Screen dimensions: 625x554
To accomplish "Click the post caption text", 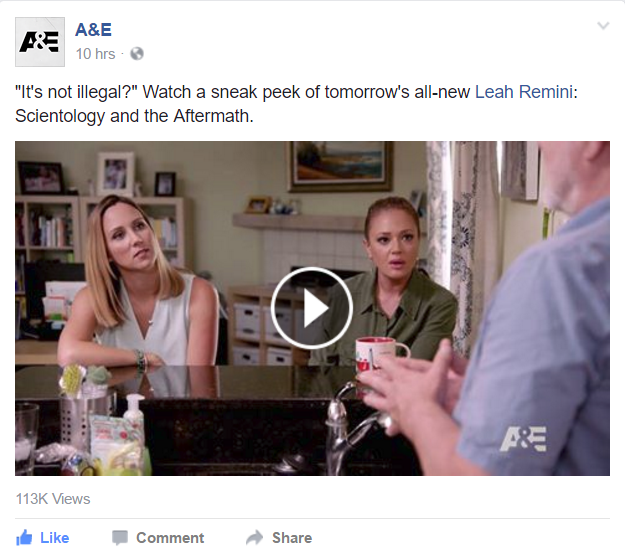I will click(x=296, y=104).
